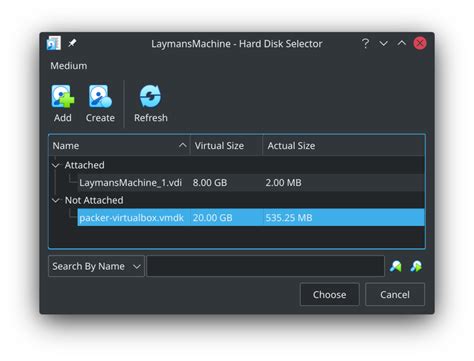Find previous matching item icon
Viewport: 474px width, 361px height.
(396, 266)
